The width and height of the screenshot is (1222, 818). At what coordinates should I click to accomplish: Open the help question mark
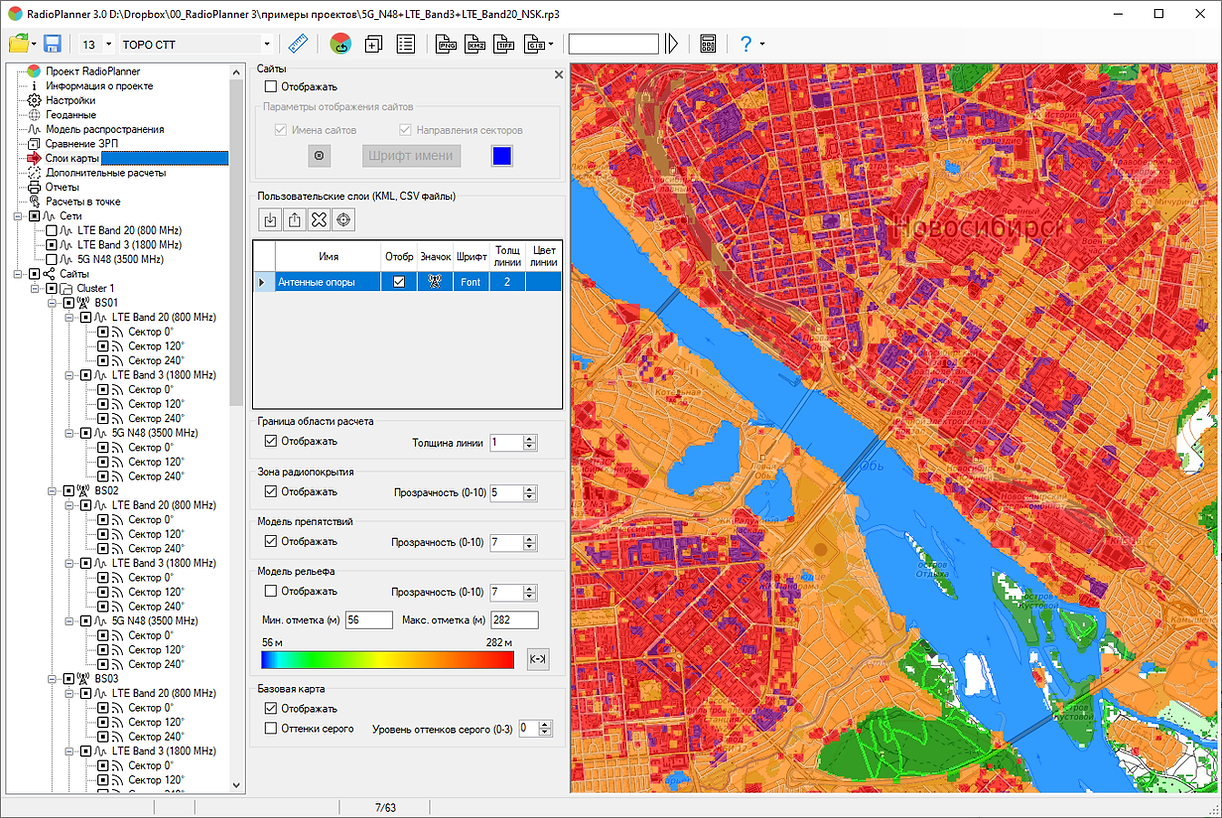[745, 44]
